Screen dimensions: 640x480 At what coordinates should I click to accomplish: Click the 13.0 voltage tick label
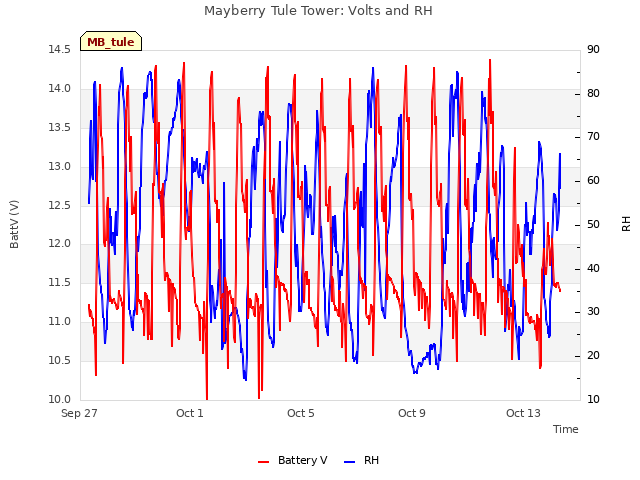tap(60, 166)
